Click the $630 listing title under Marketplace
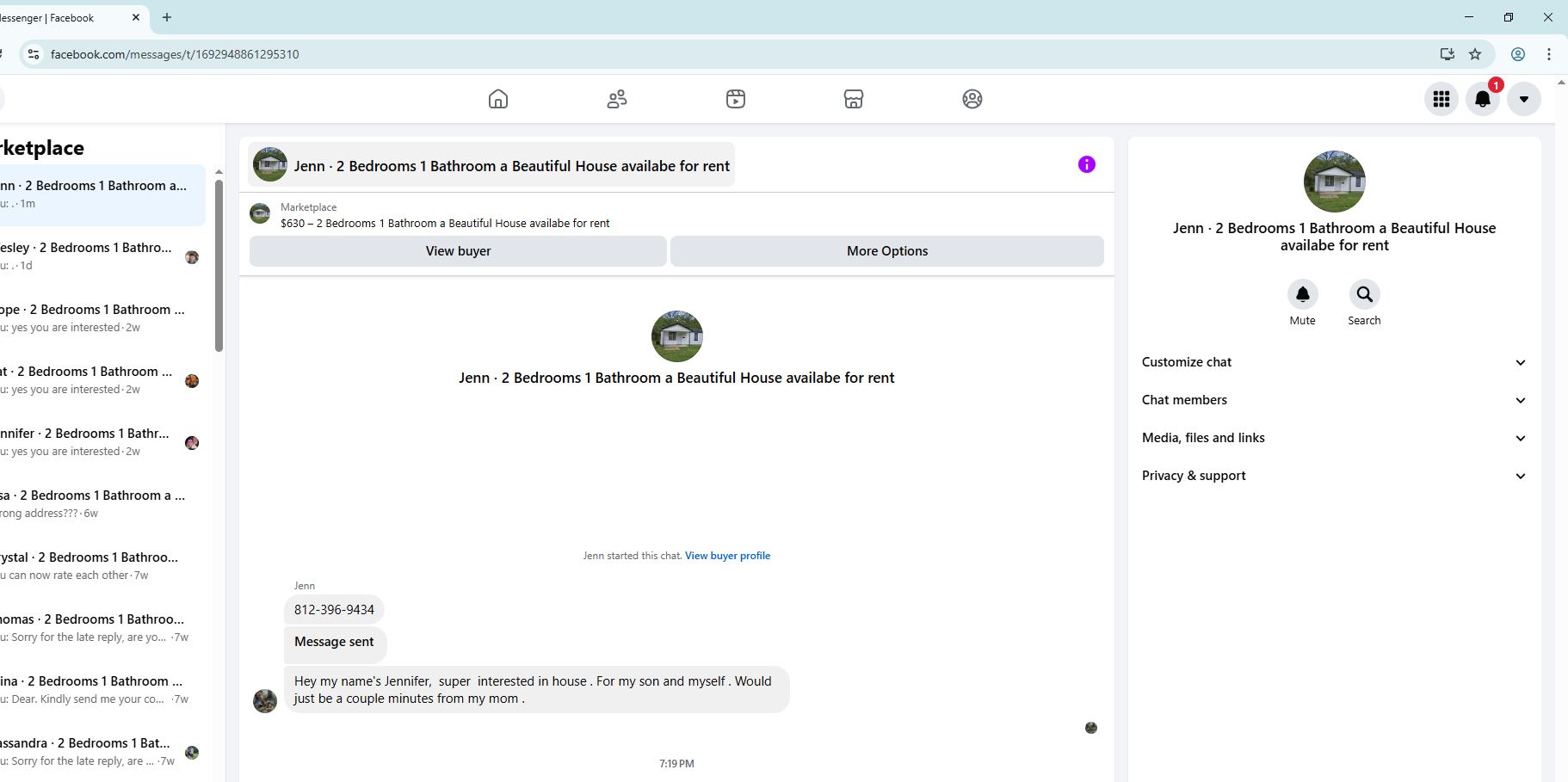 point(445,224)
